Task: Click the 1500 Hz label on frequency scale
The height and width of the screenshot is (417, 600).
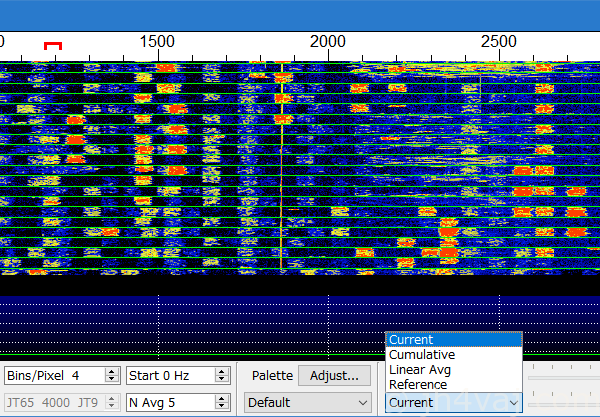Action: [x=158, y=41]
